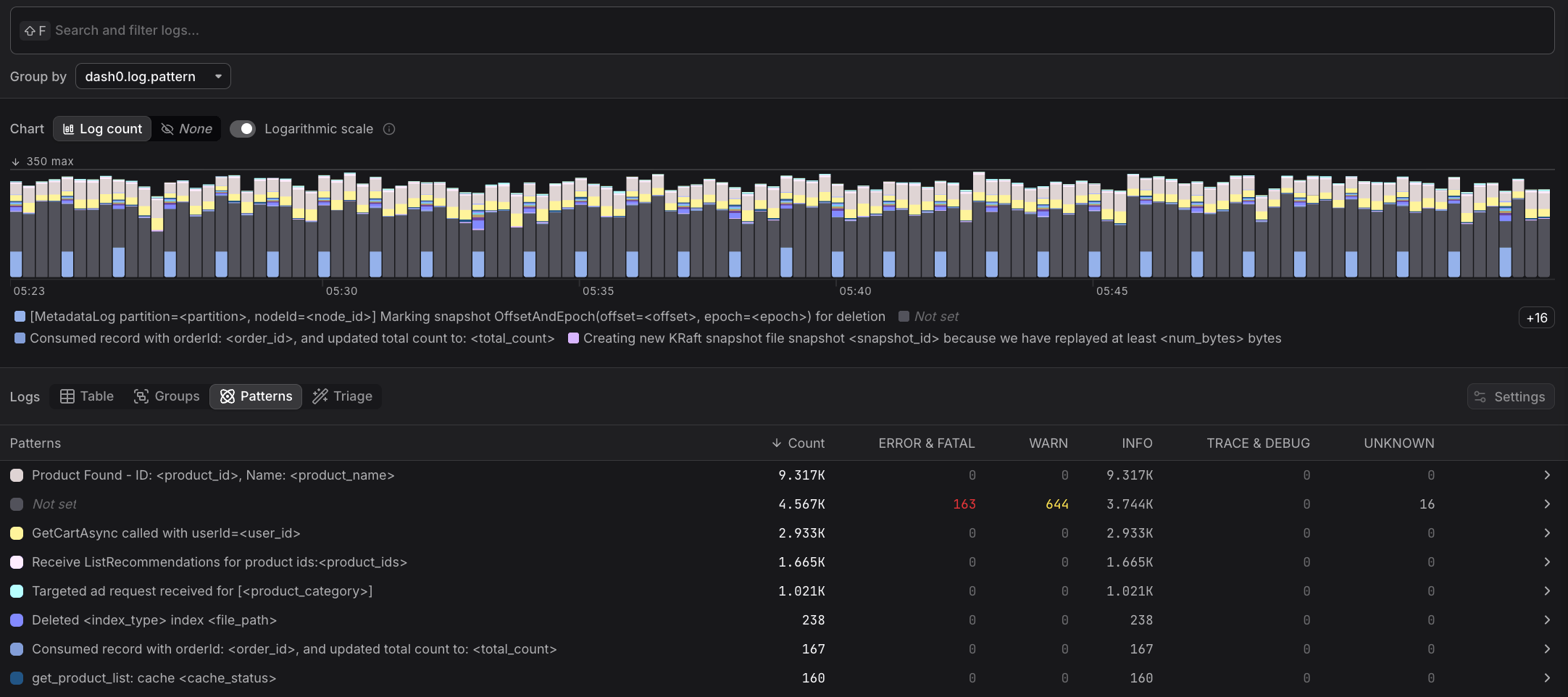Click the +16 legend button
The width and height of the screenshot is (1568, 697).
click(x=1536, y=317)
